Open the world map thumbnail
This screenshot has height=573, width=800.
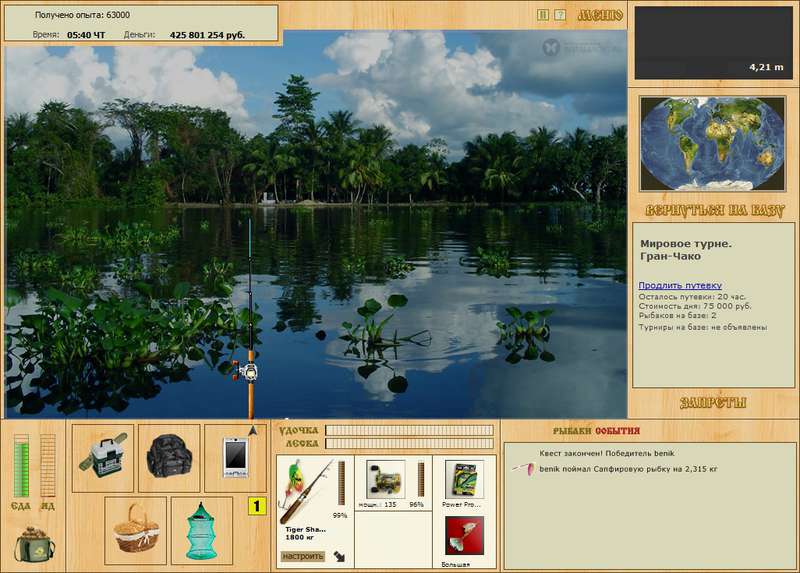(713, 144)
